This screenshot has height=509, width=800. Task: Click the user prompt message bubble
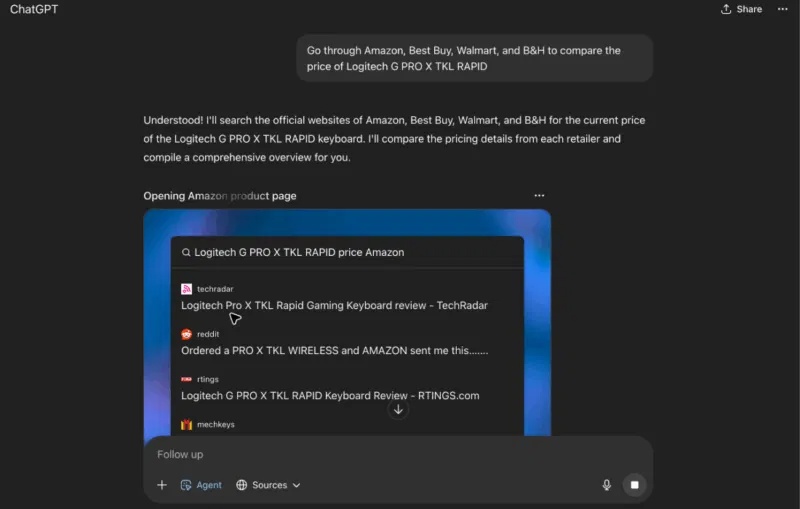click(x=474, y=58)
